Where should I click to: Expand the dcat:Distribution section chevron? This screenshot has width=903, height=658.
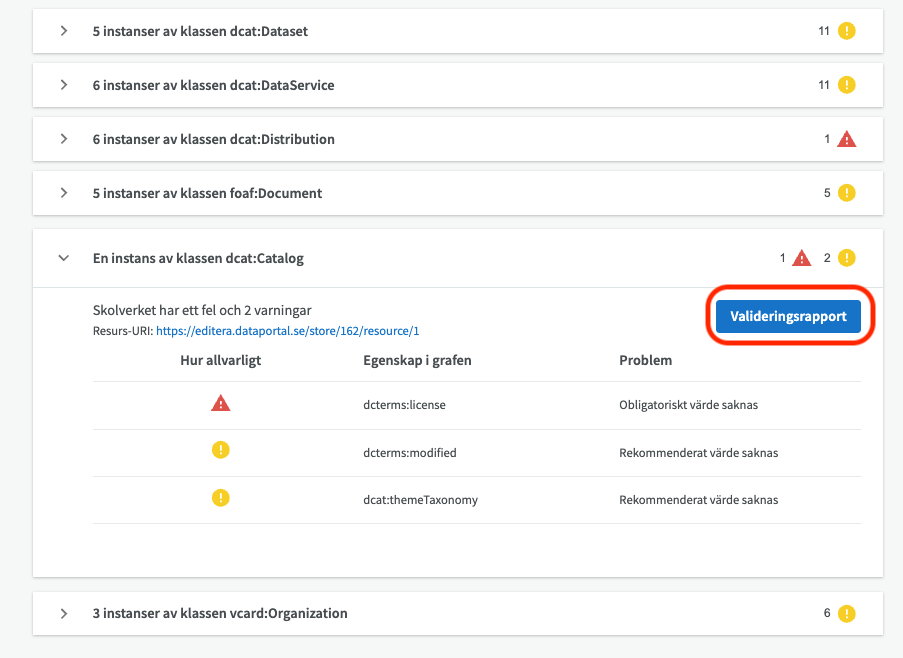64,139
